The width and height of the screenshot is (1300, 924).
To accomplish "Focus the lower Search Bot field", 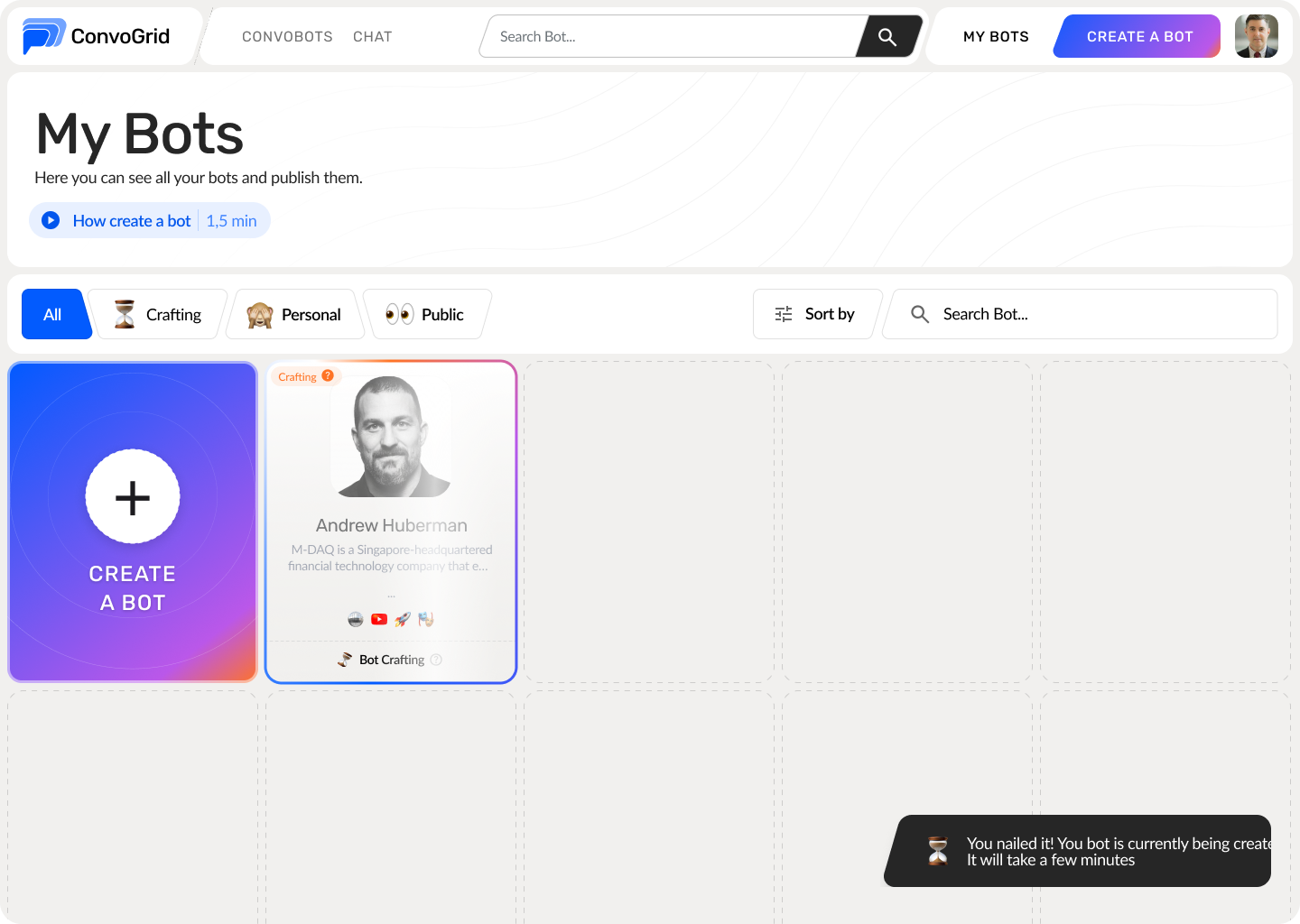I will [1080, 314].
